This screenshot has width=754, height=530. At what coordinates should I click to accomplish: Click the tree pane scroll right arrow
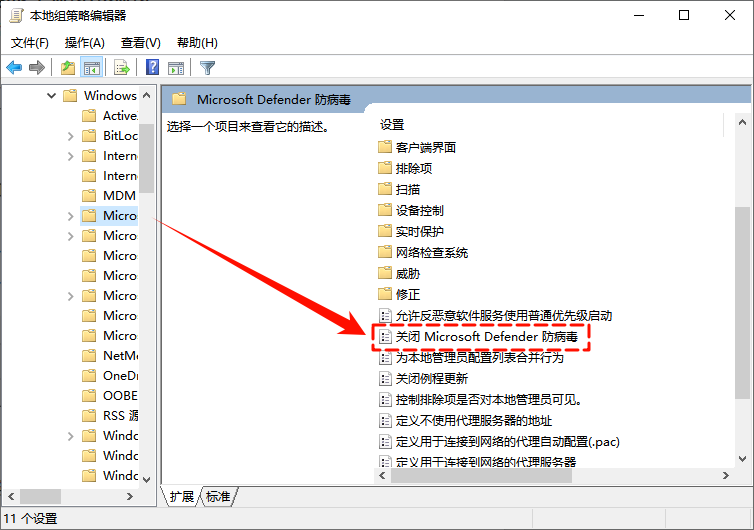(130, 496)
